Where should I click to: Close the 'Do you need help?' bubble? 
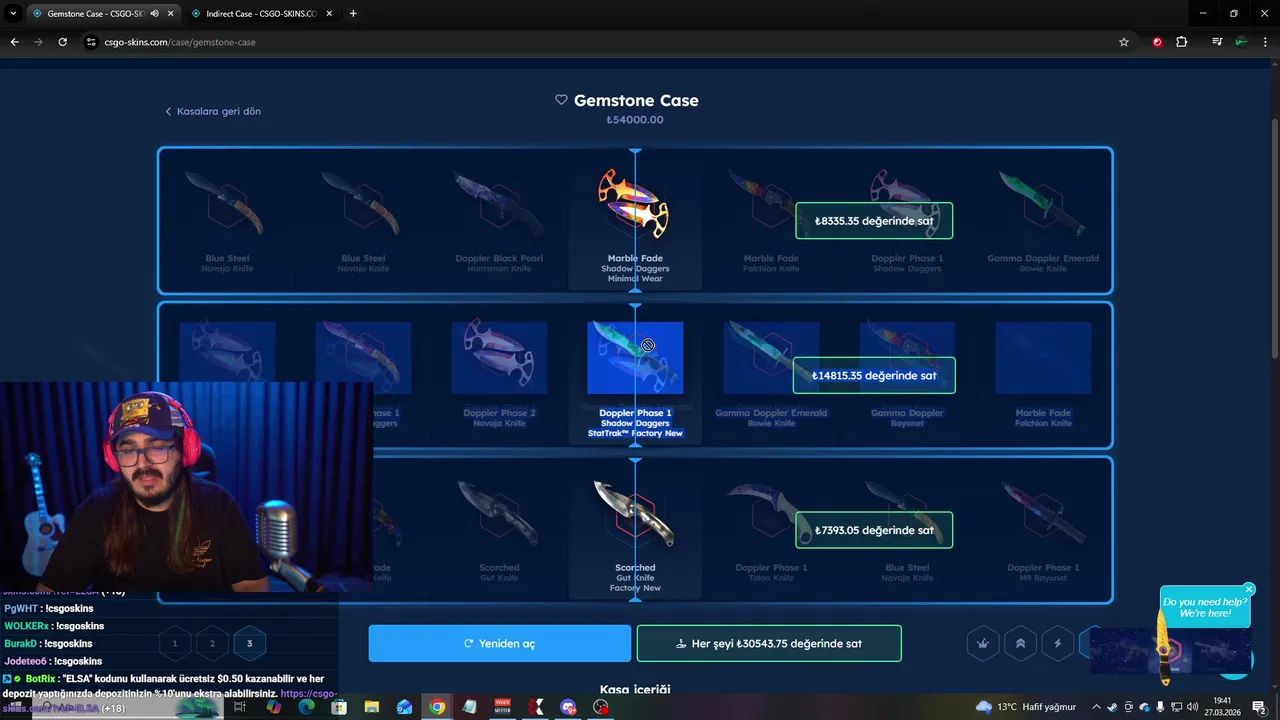(1249, 589)
